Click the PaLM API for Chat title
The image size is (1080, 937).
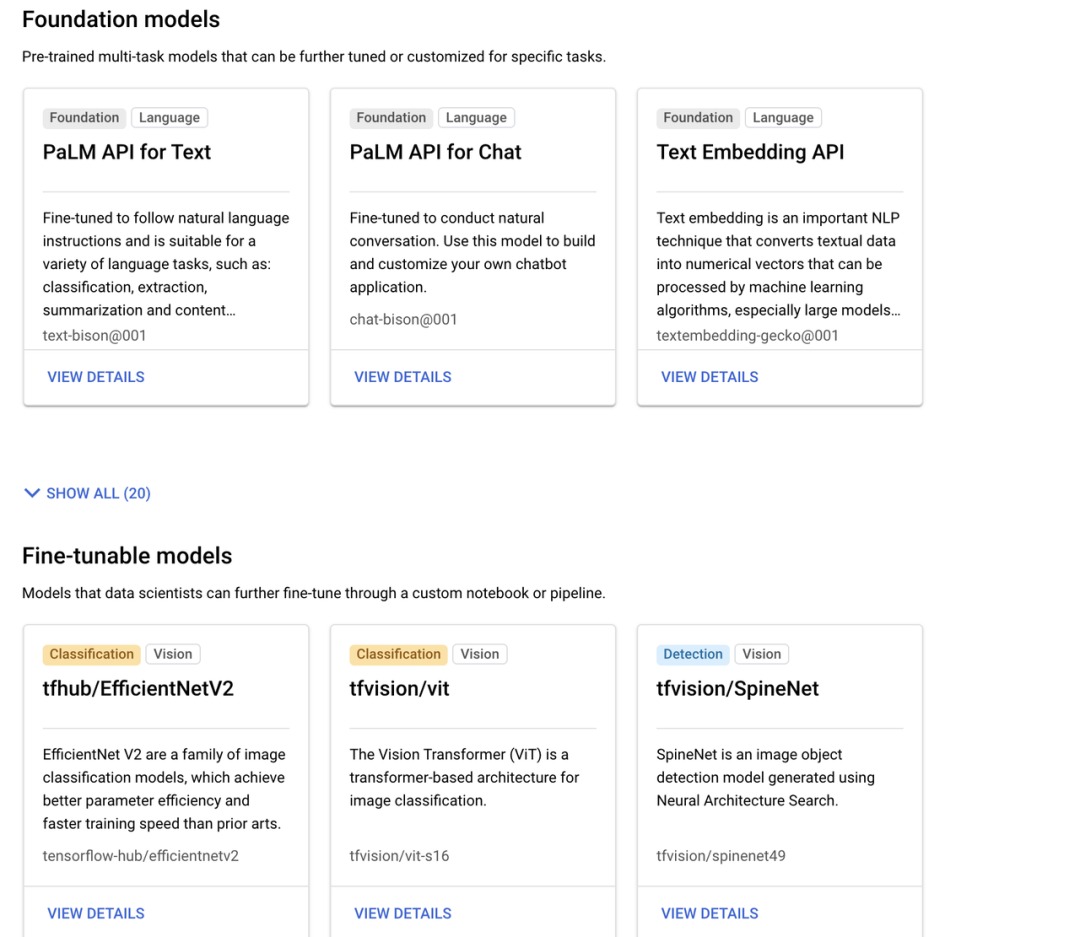click(x=435, y=152)
